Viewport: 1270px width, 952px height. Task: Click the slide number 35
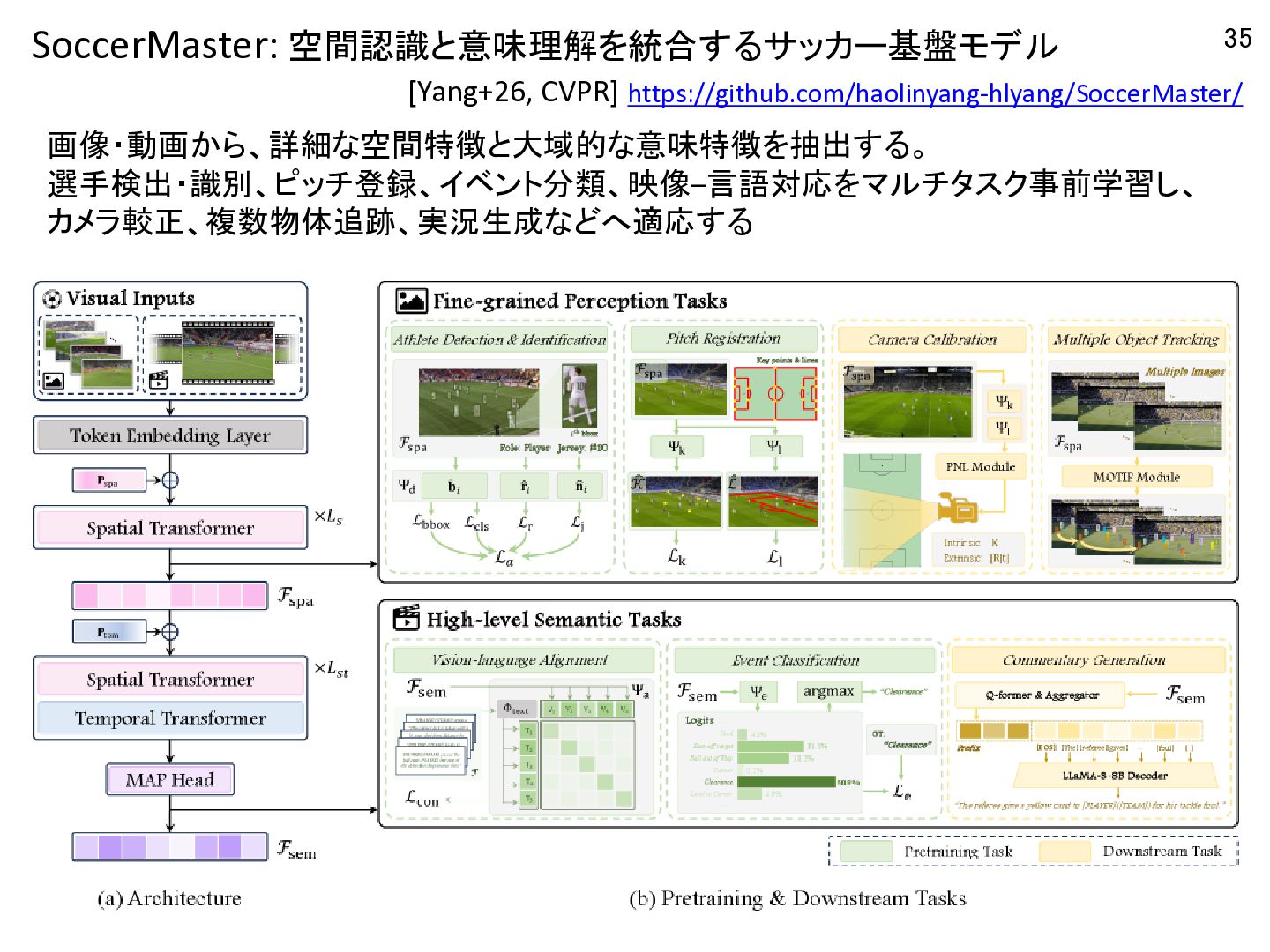tap(1237, 38)
